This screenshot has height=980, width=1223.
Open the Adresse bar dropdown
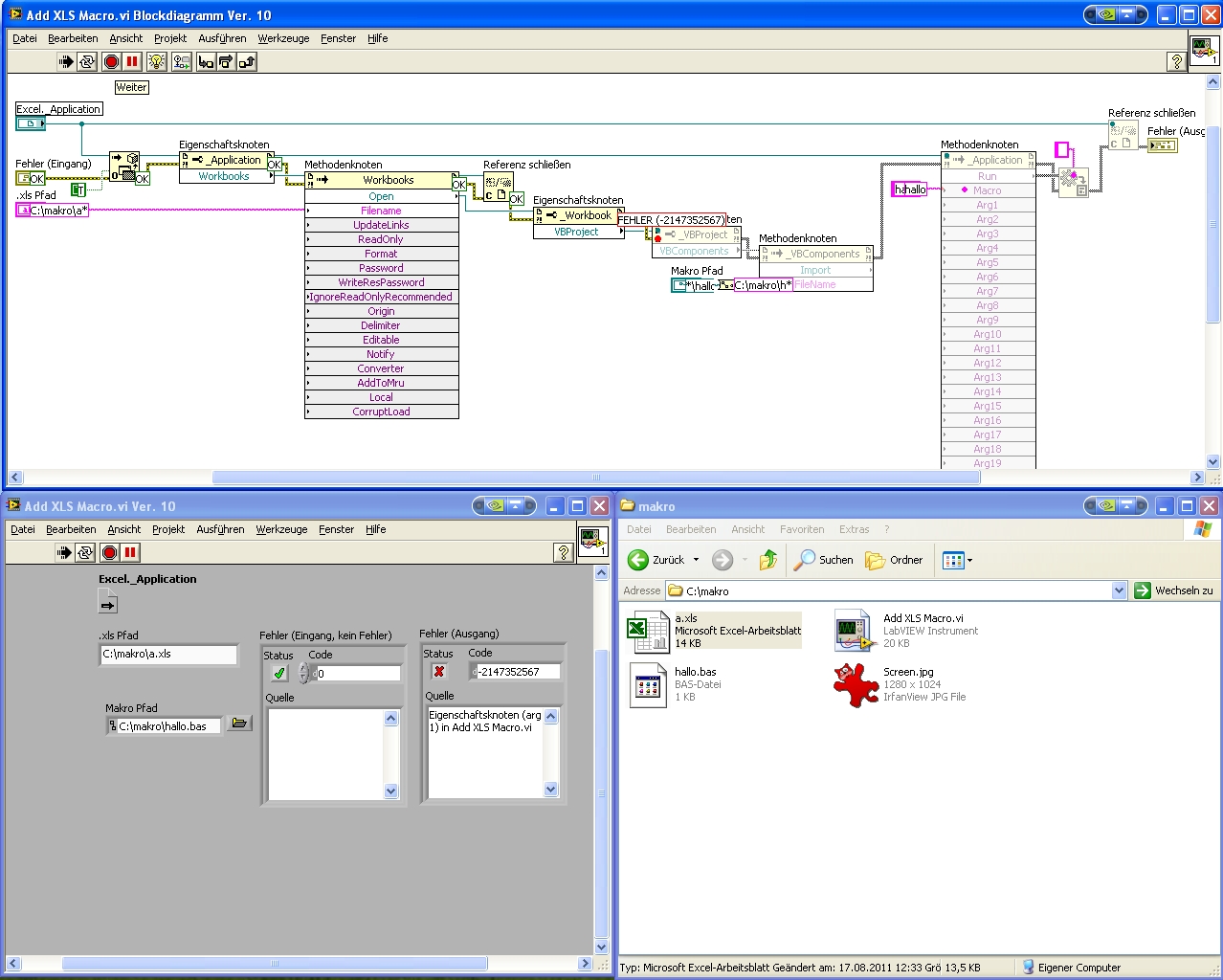(1119, 590)
